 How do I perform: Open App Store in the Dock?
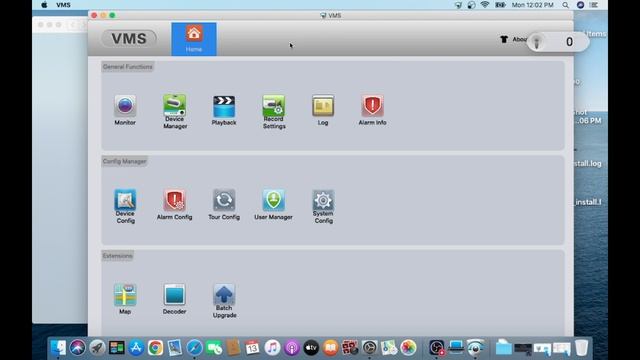(136, 348)
